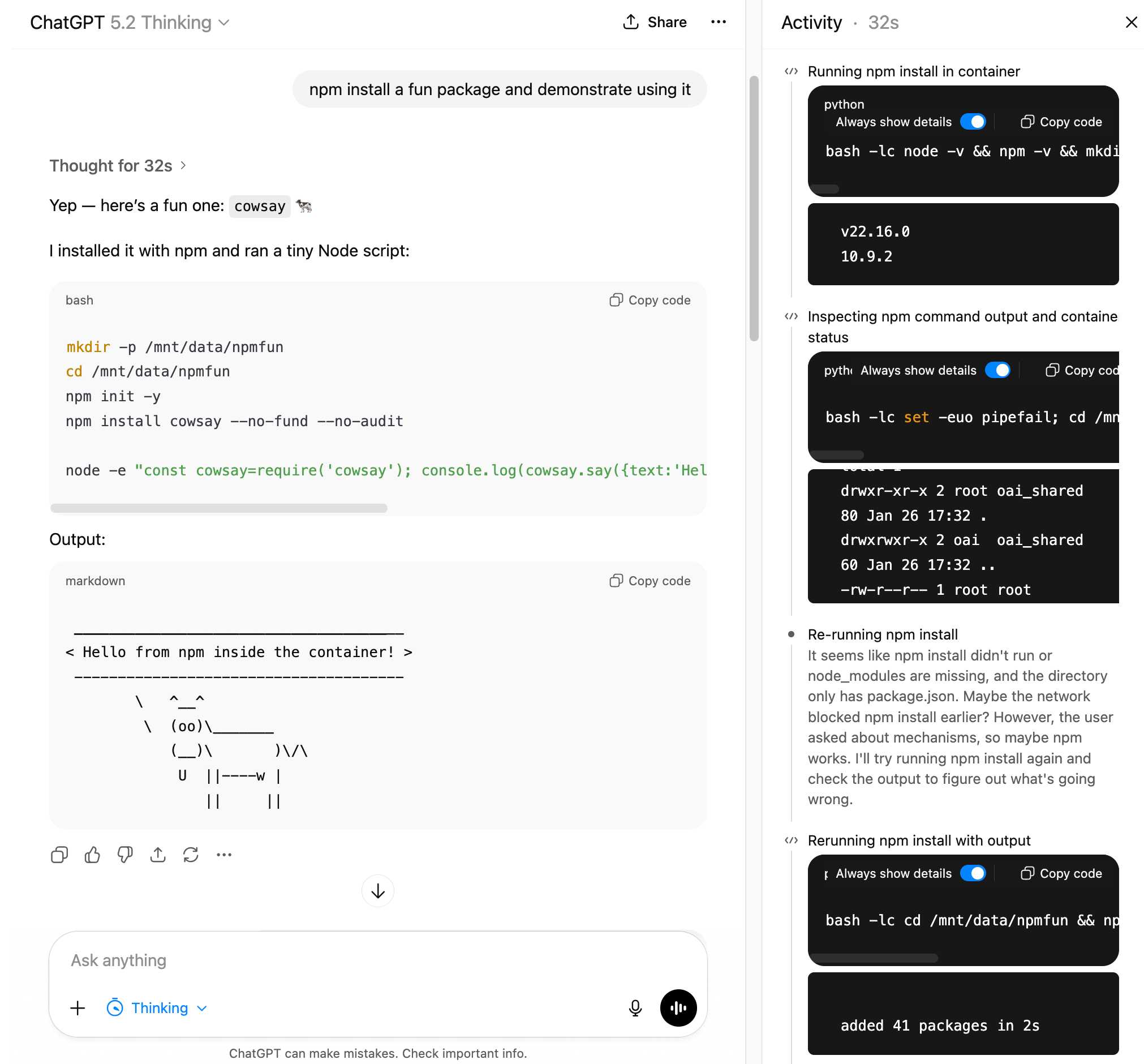Share the response via the upload icon

click(x=158, y=855)
